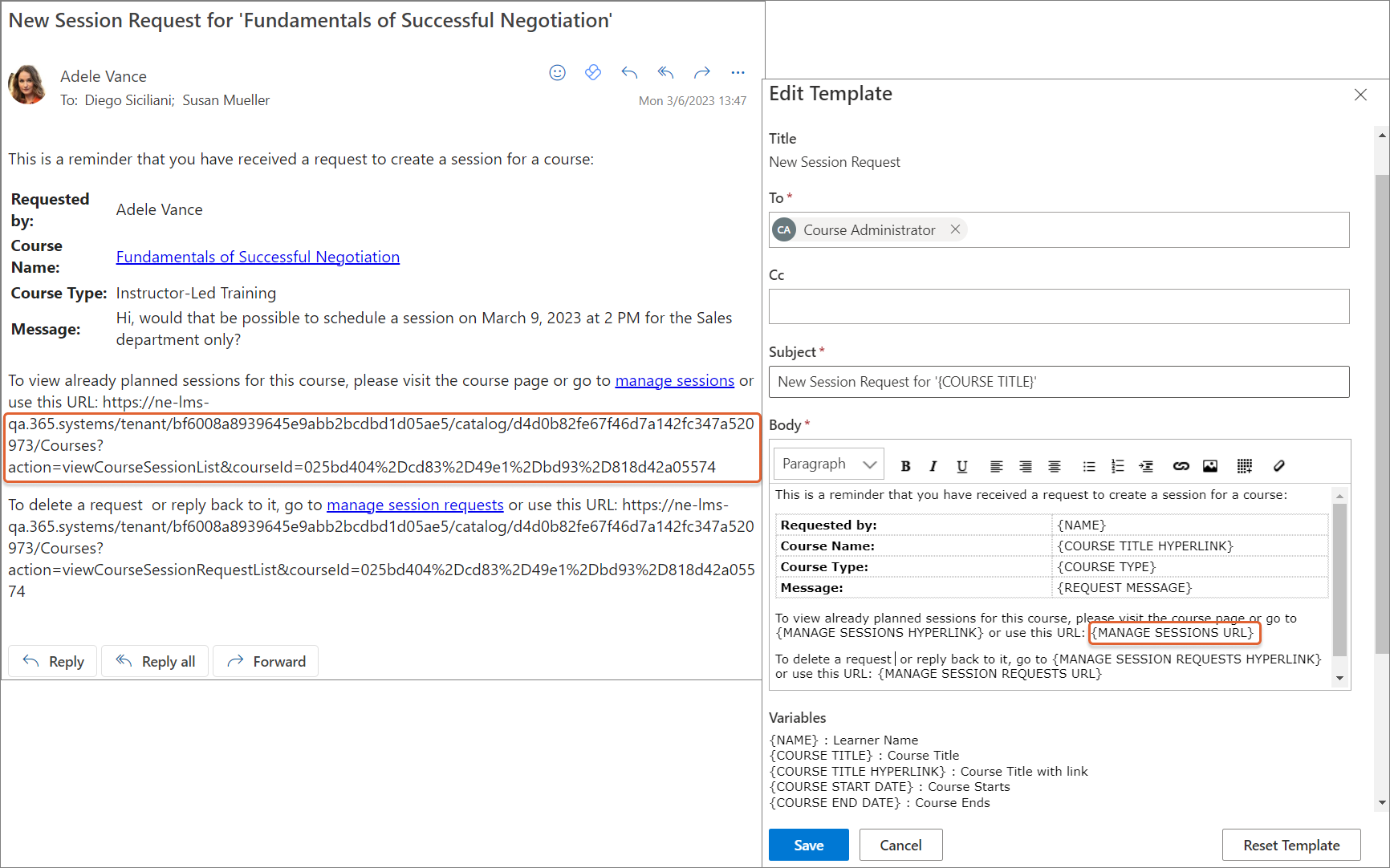The height and width of the screenshot is (868, 1390).
Task: Click the Reset Template button
Action: [1291, 845]
